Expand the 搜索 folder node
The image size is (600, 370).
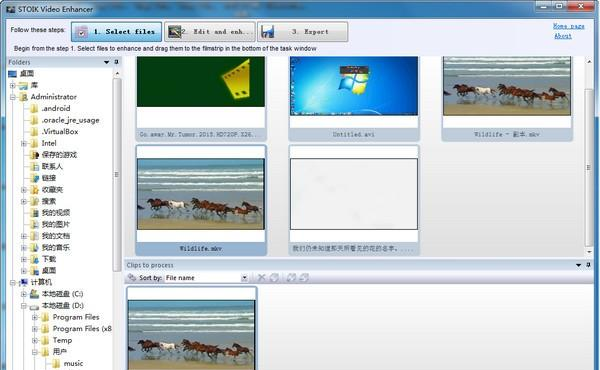24,201
